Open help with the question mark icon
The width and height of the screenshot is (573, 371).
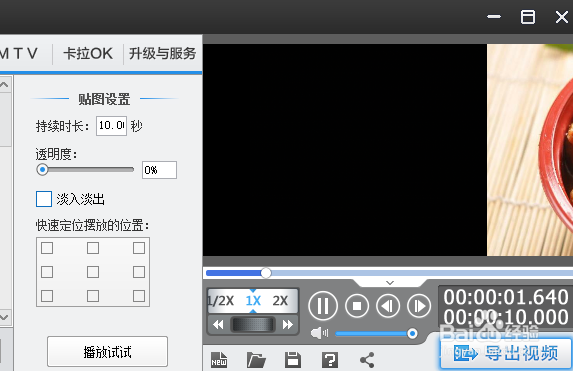(330, 360)
